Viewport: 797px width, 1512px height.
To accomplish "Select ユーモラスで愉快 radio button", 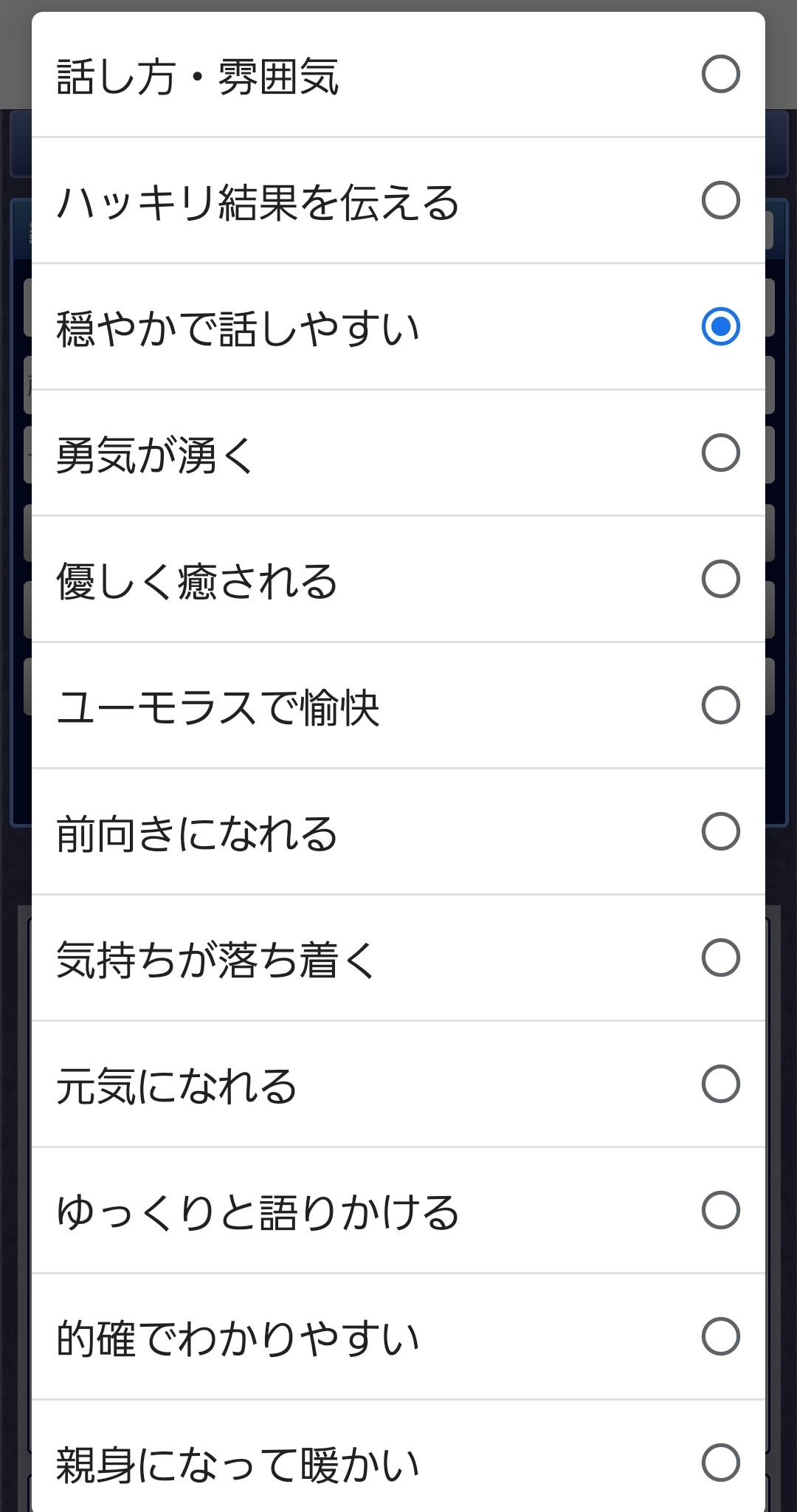I will 720,705.
